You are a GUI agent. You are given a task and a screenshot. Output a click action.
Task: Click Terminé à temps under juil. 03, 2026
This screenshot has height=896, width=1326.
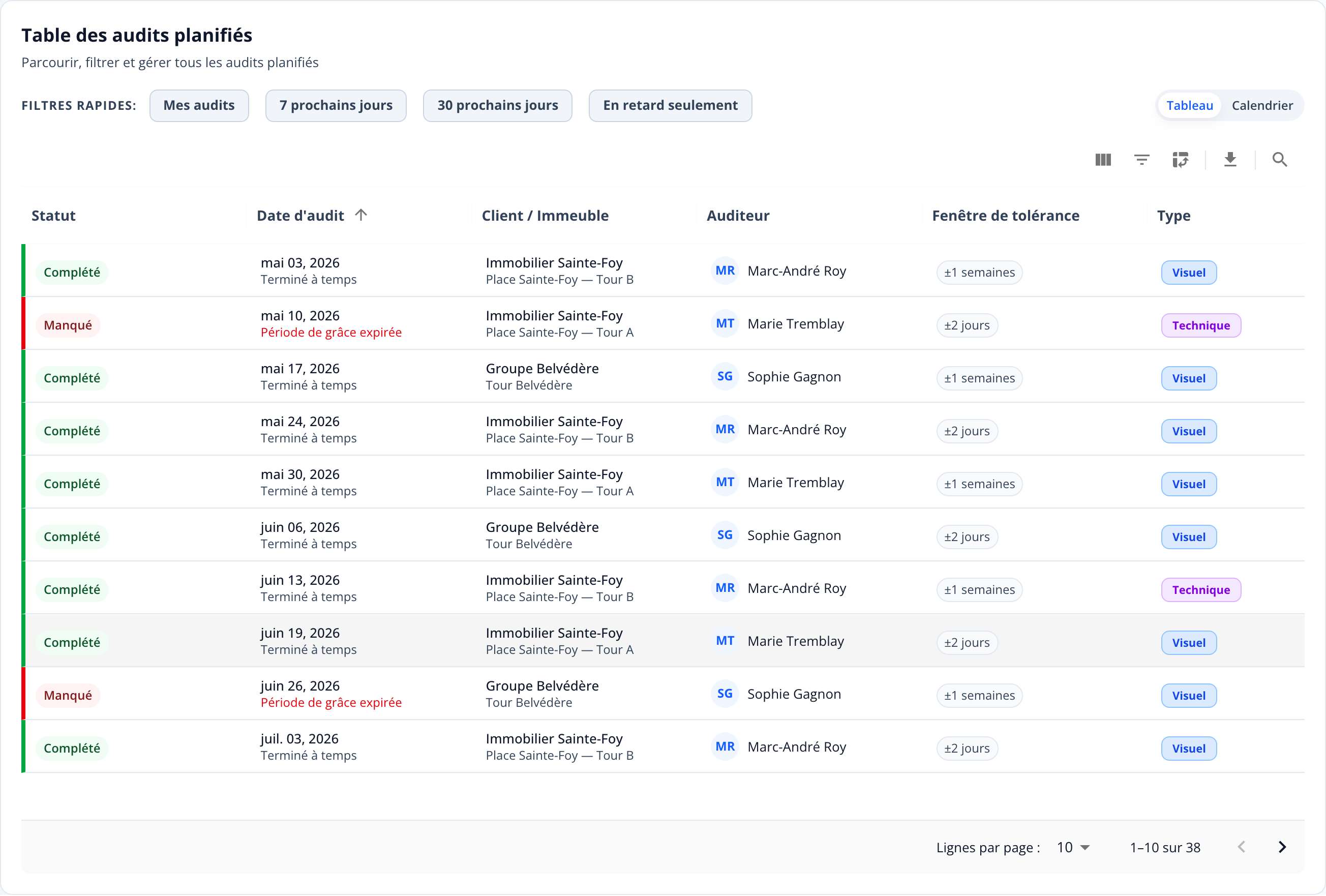[x=309, y=756]
